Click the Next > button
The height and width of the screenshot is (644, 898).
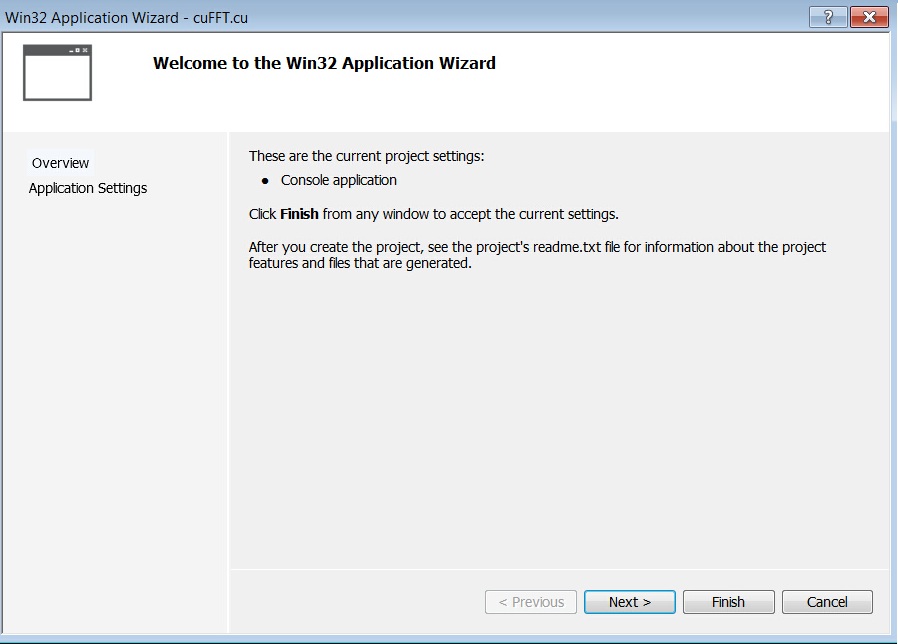tap(629, 602)
